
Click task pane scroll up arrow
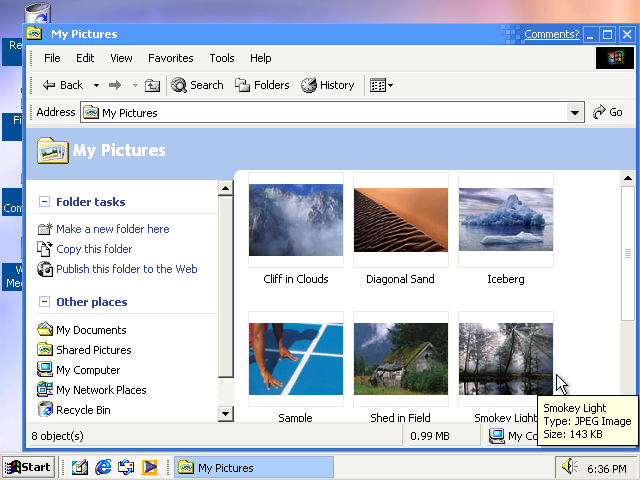tap(225, 188)
